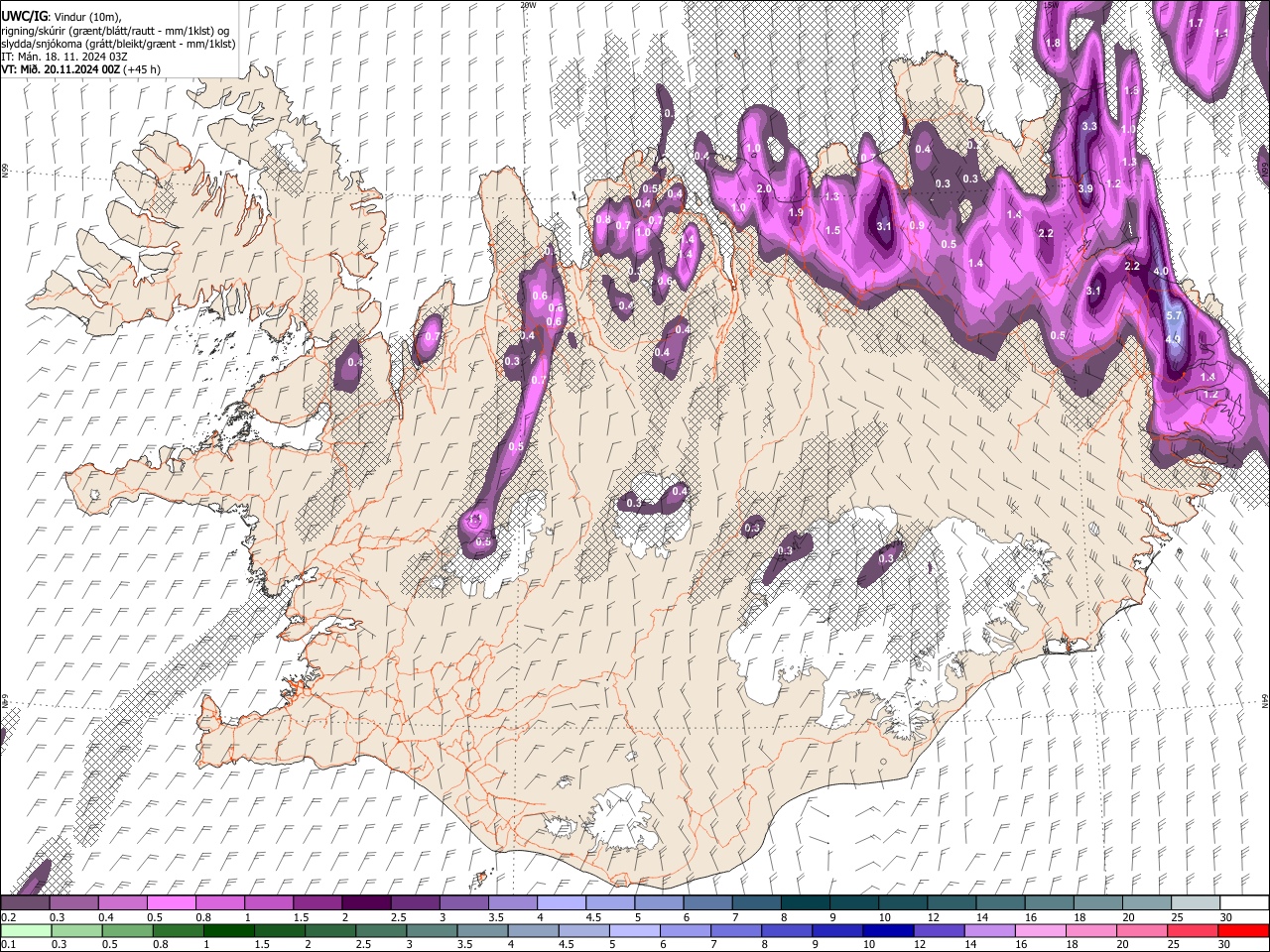Select the bright red 30 rain legend swatch
The width and height of the screenshot is (1270, 952).
click(1242, 930)
